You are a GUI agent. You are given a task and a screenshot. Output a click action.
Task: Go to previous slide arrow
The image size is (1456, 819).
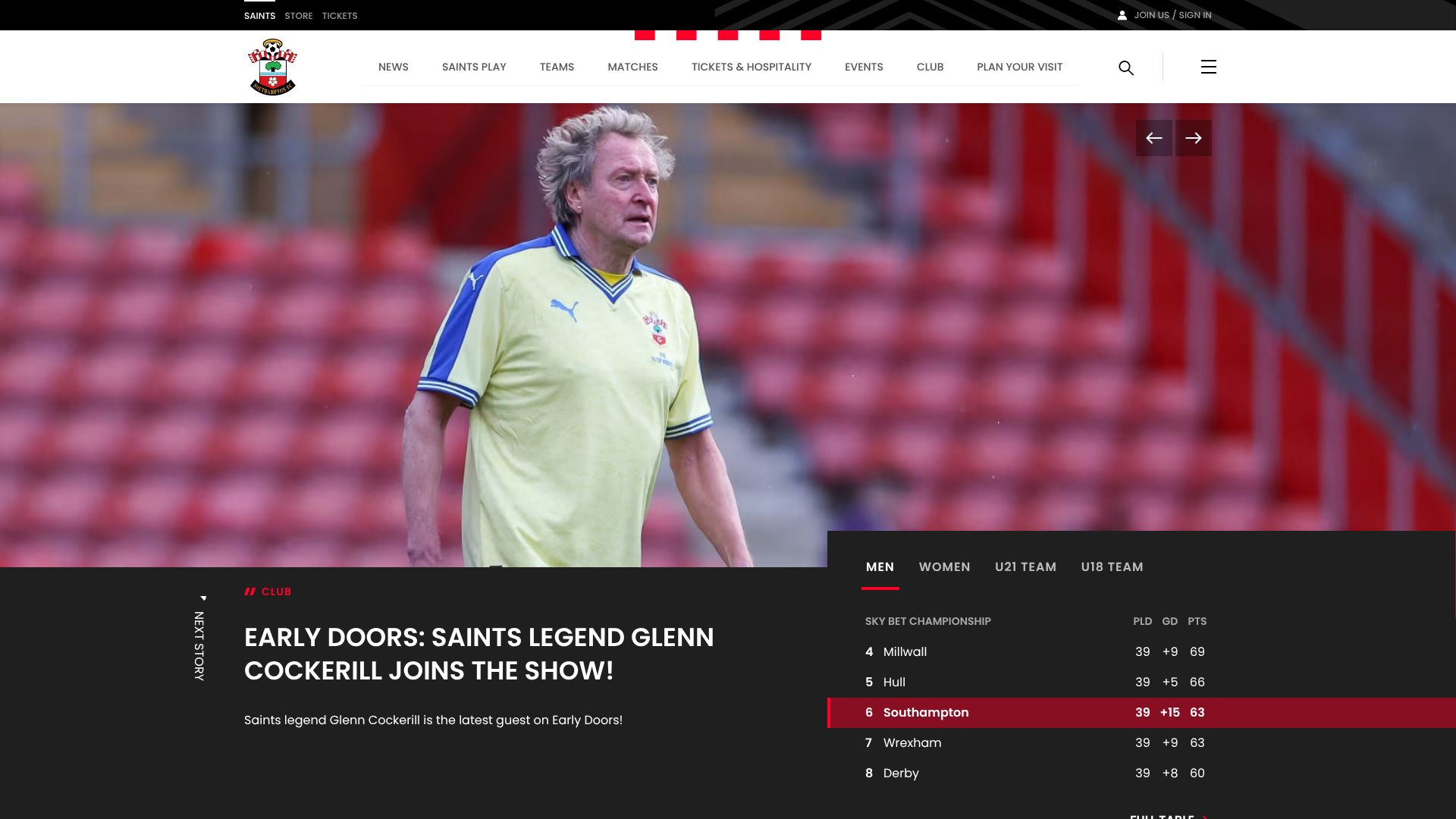click(x=1153, y=138)
